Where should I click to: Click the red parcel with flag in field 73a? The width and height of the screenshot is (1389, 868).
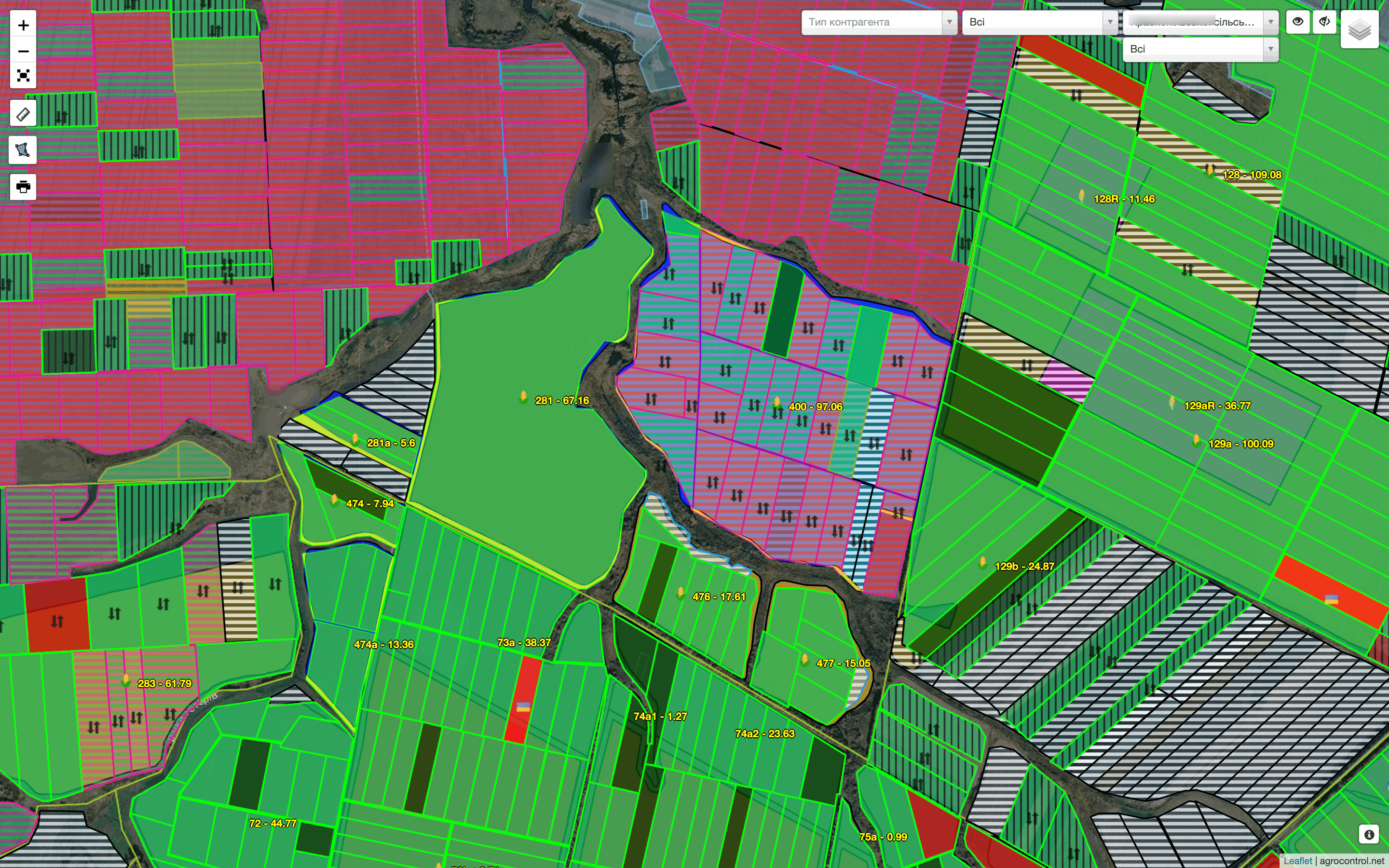523,700
